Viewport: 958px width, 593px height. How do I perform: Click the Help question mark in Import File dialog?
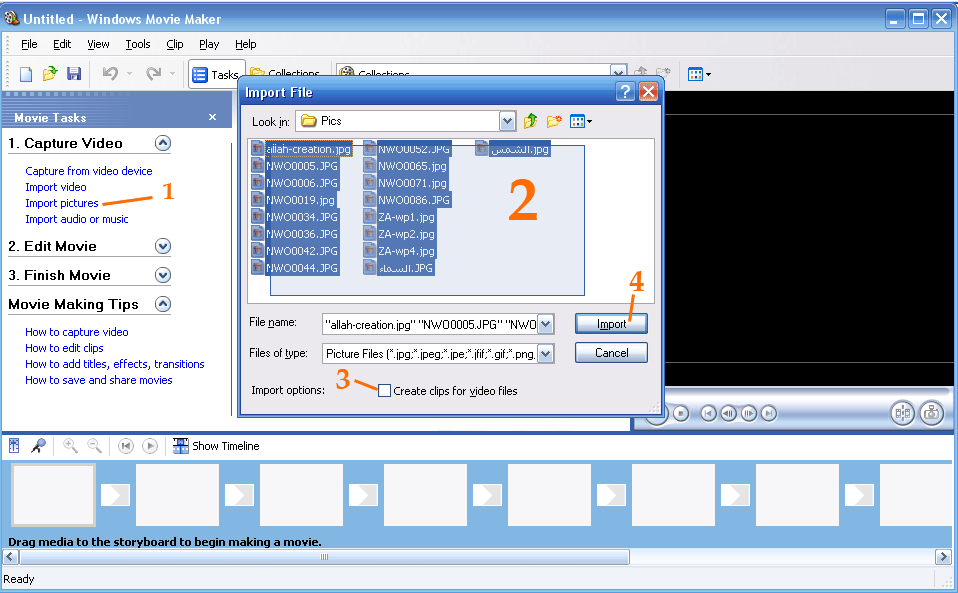point(625,92)
